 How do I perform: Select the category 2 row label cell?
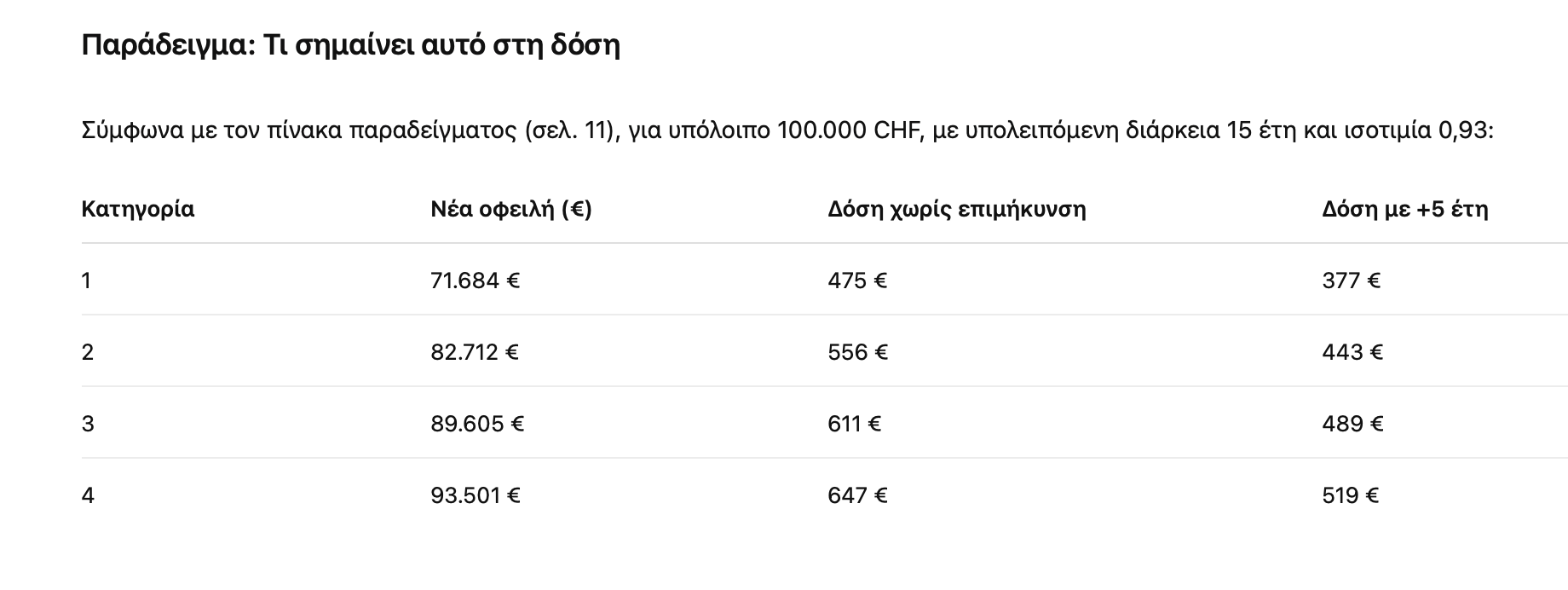click(x=88, y=352)
